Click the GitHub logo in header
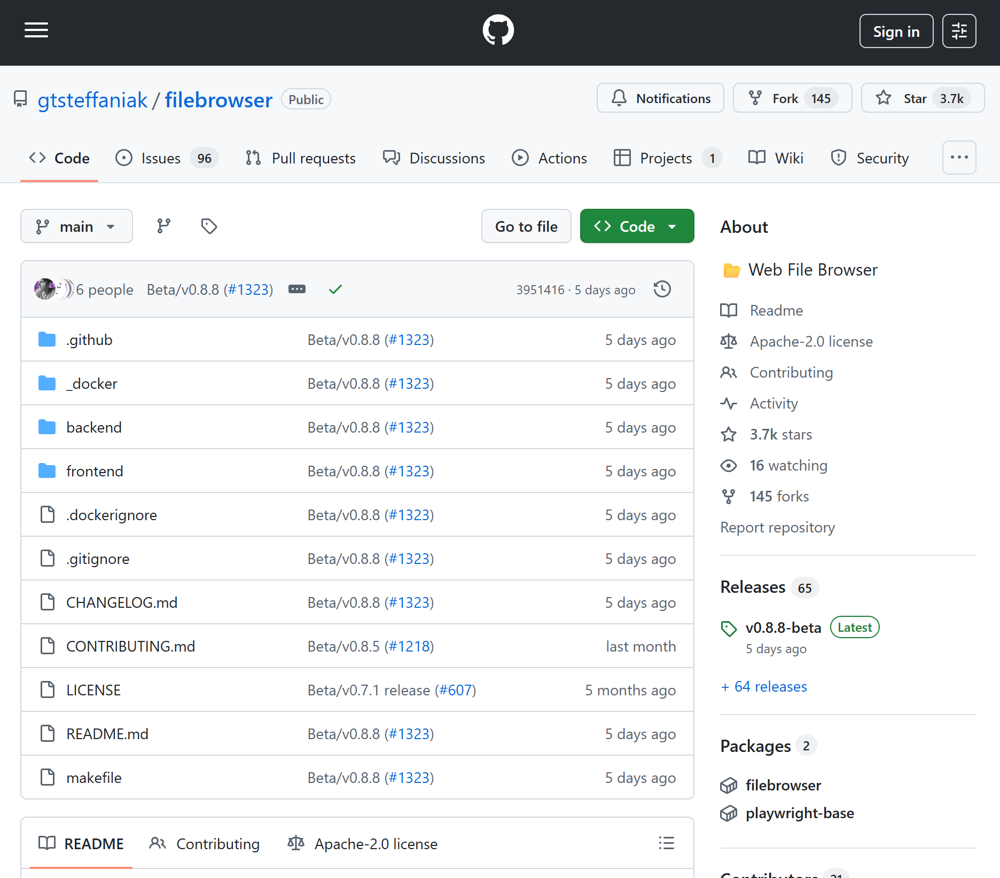Screen dimensions: 1000x878 pyautogui.click(x=498, y=31)
